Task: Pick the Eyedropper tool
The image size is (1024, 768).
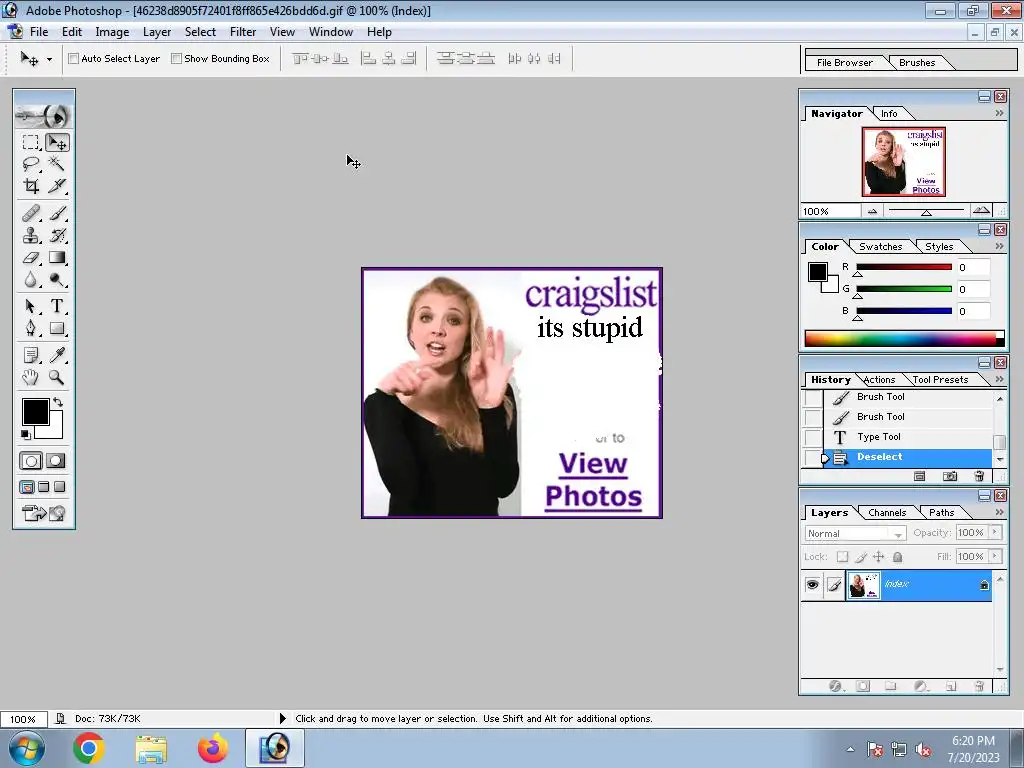Action: (x=57, y=355)
